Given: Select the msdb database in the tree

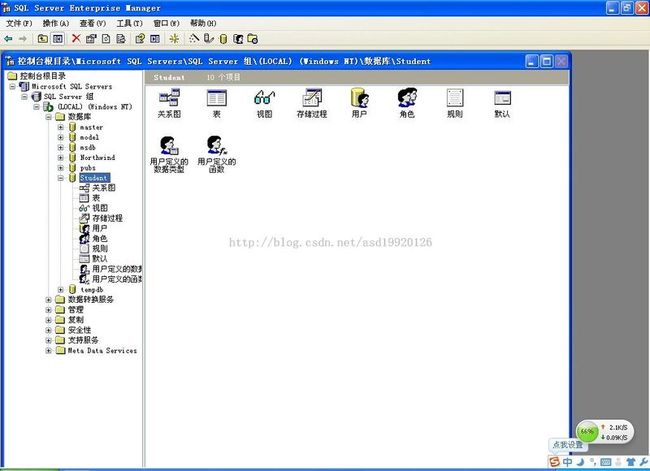Looking at the screenshot, I should coord(88,148).
